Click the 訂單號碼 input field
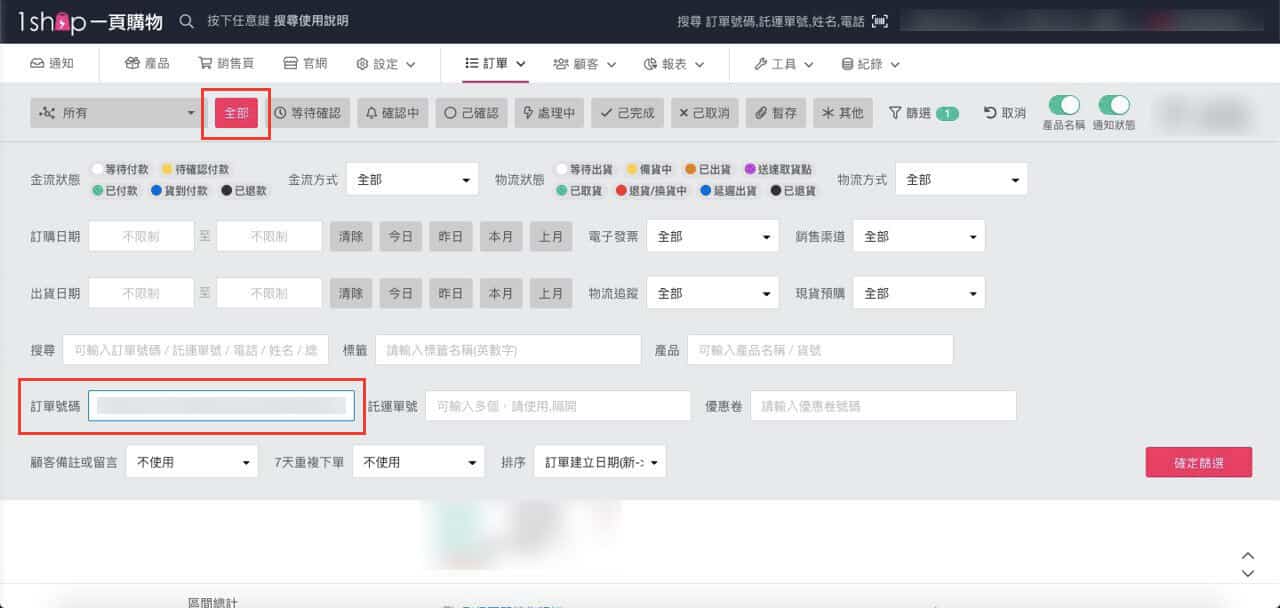Image resolution: width=1280 pixels, height=608 pixels. [222, 405]
